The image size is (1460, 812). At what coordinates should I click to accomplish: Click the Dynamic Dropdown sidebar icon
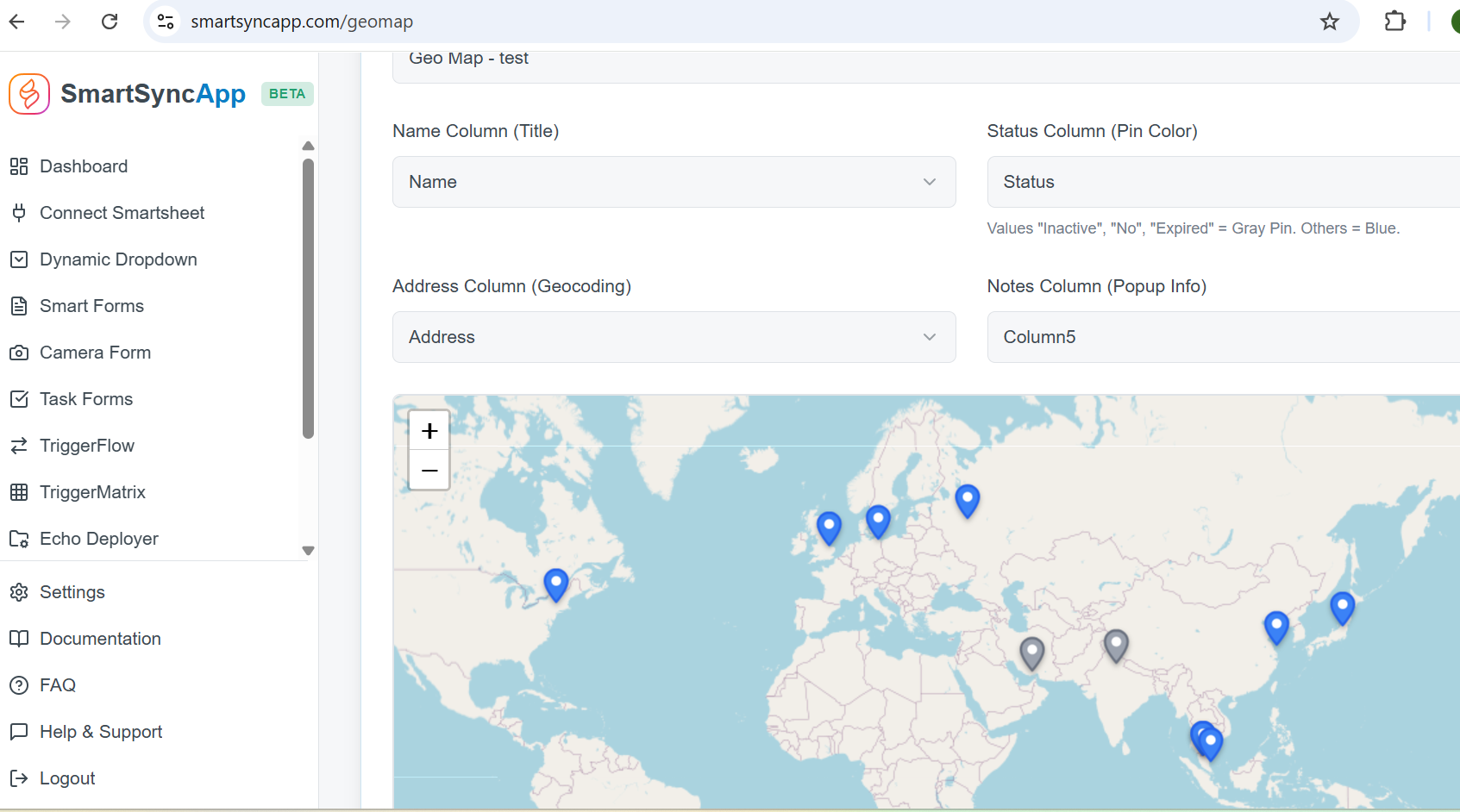[19, 259]
